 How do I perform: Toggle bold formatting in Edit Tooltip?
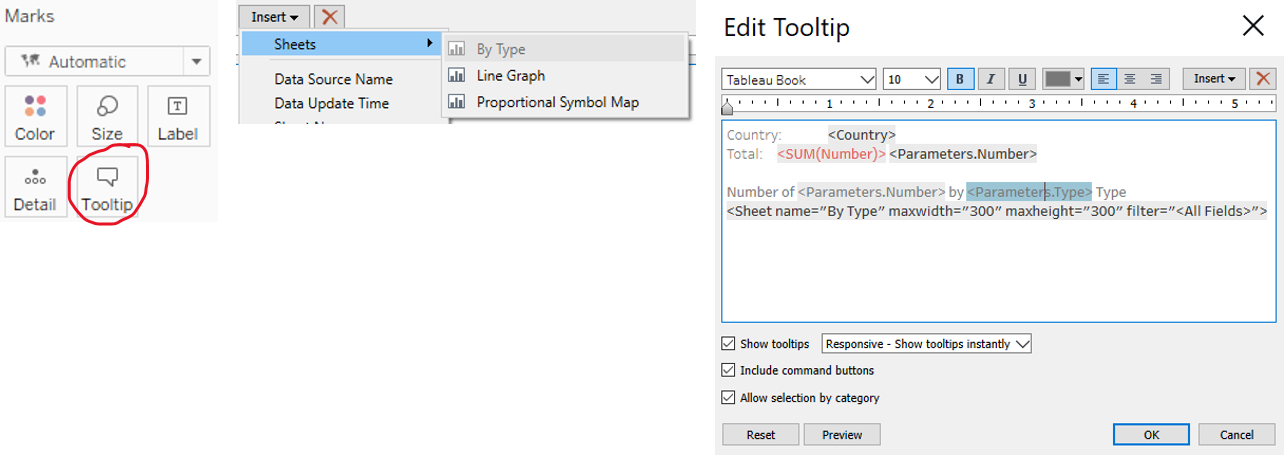tap(961, 79)
